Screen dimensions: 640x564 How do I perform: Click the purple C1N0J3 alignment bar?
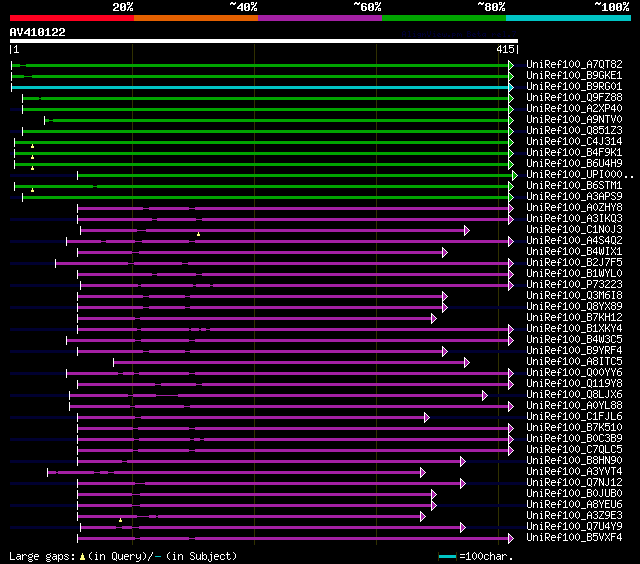pos(273,231)
